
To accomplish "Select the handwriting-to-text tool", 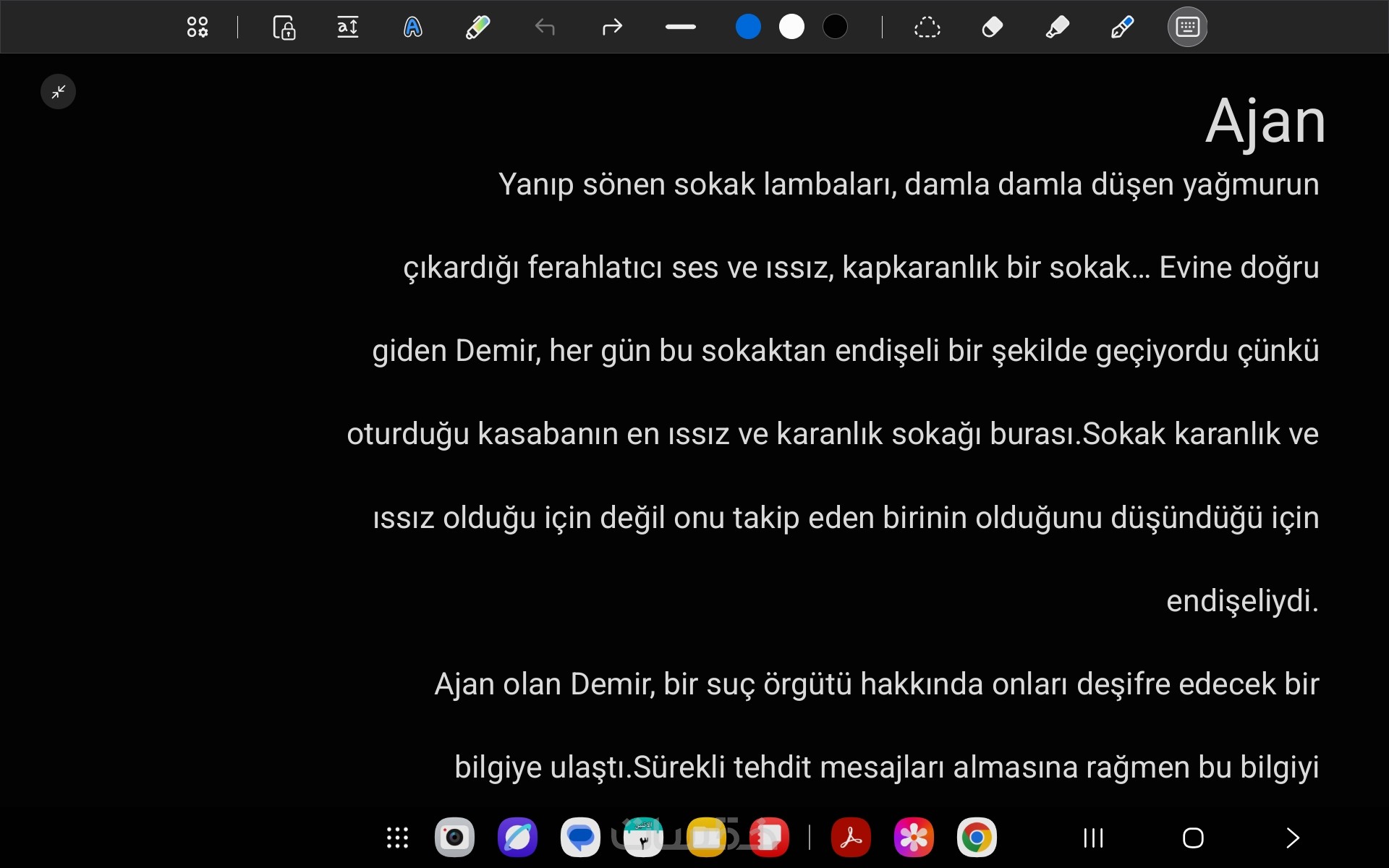I will [412, 27].
